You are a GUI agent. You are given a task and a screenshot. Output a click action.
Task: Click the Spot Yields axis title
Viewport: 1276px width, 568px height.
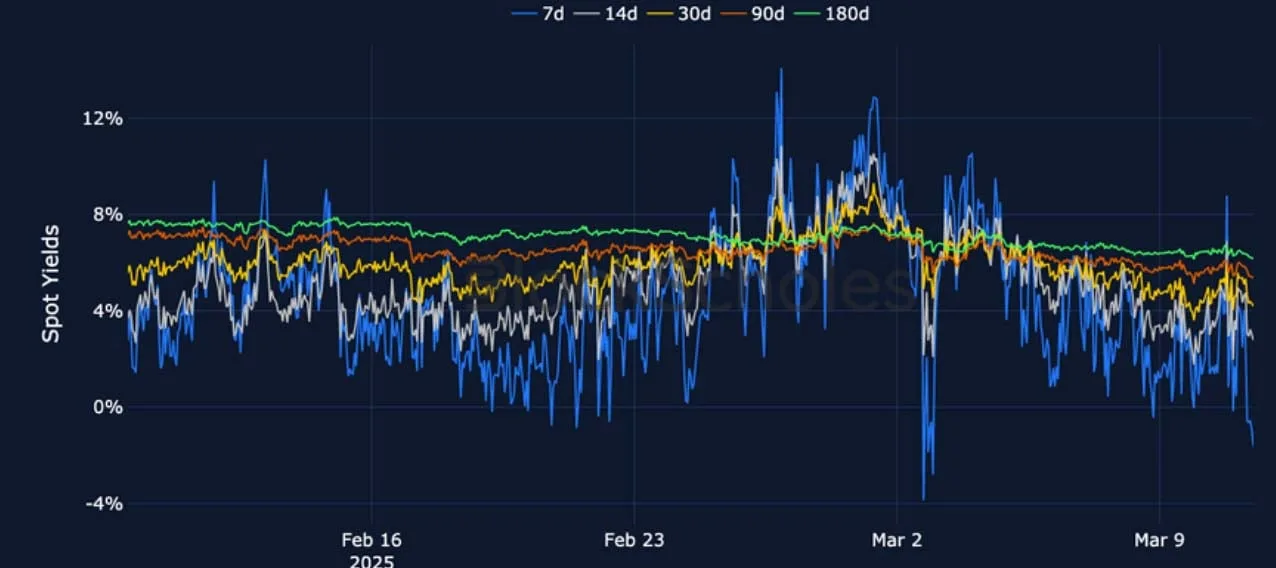51,283
